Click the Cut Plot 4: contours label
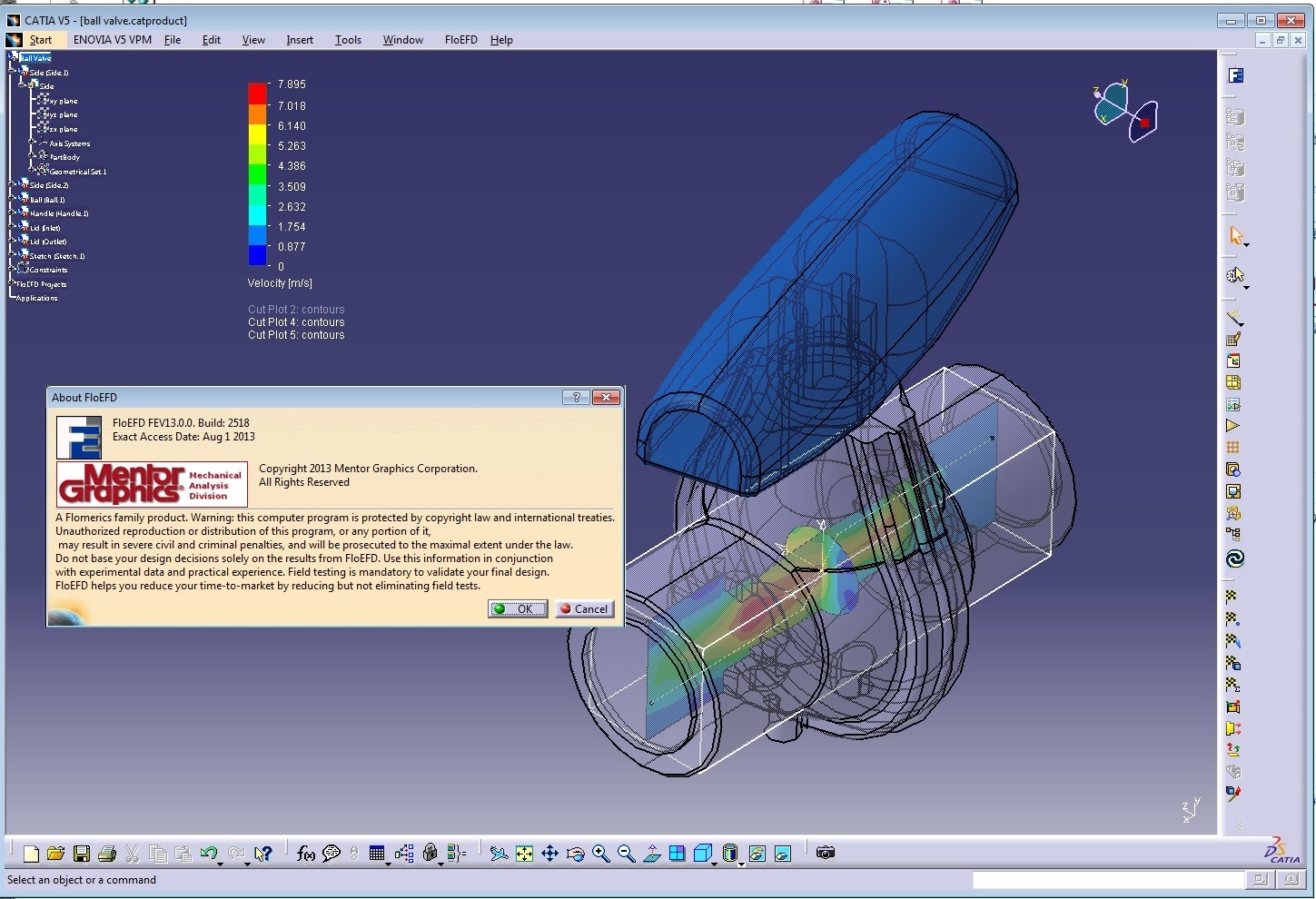 coord(296,322)
